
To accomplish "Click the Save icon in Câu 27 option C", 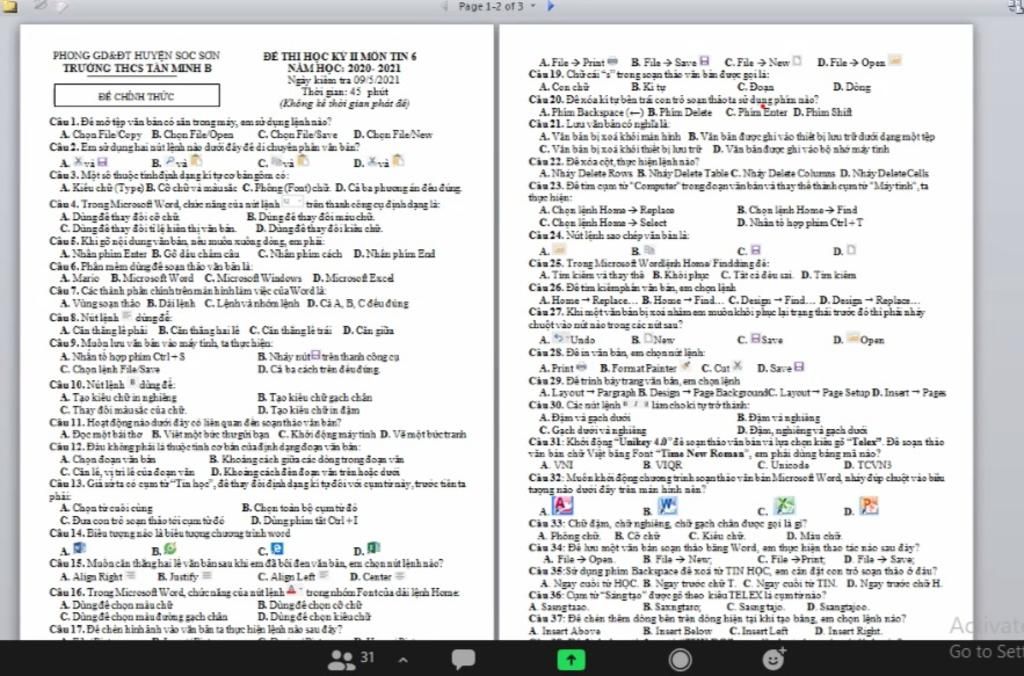I will pos(755,338).
